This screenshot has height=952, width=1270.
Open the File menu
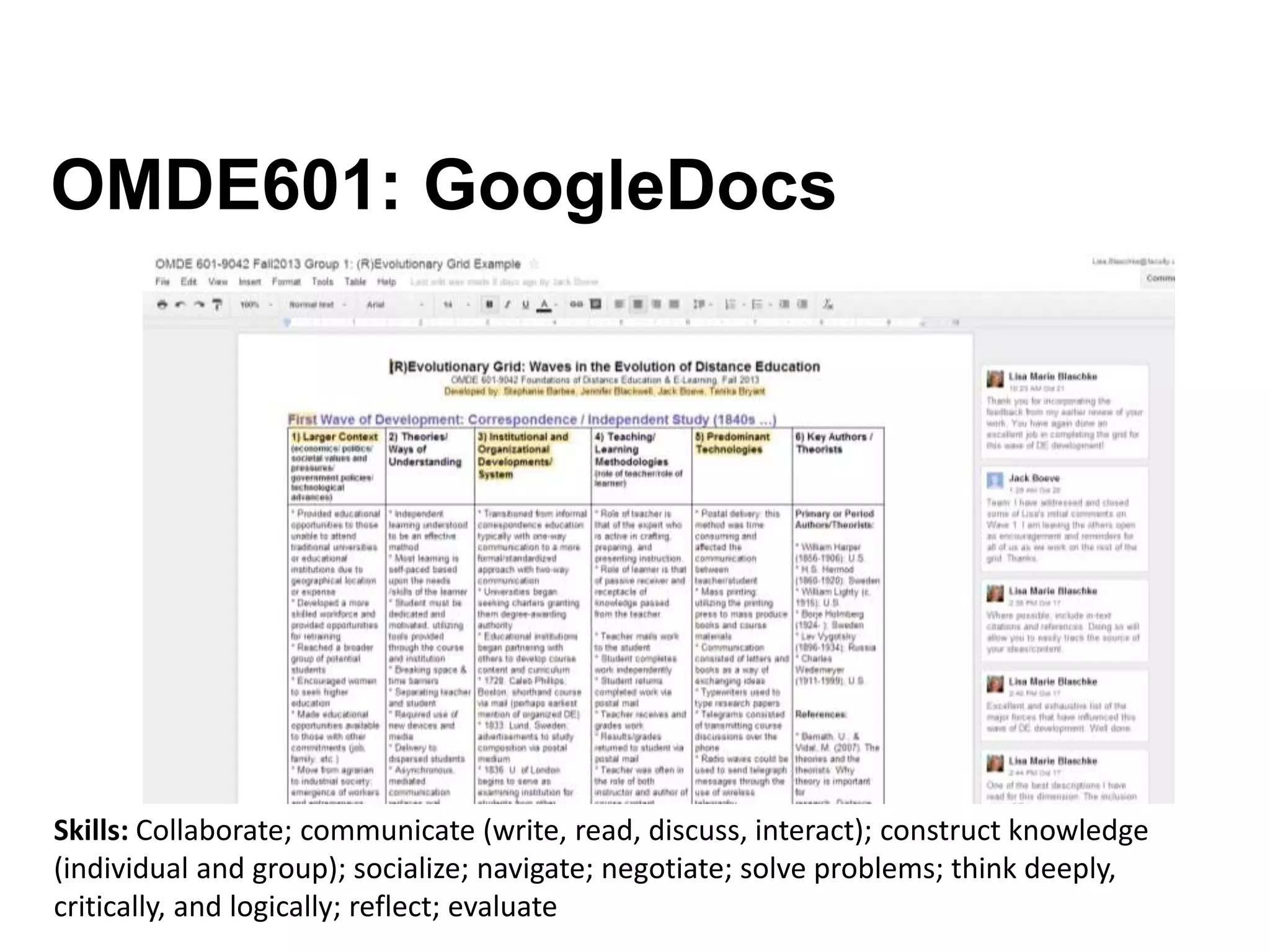pos(162,282)
